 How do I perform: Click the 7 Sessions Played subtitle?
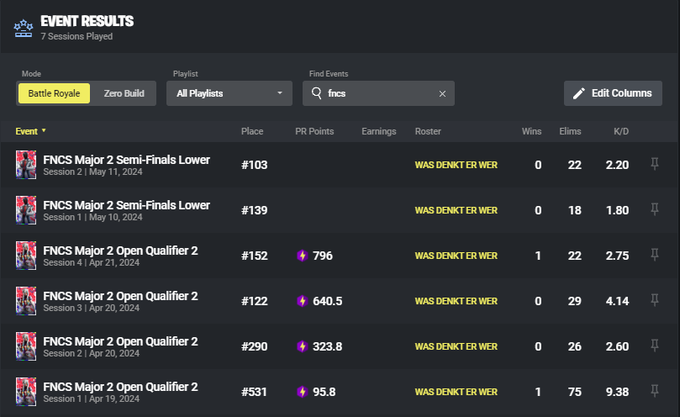tap(77, 36)
